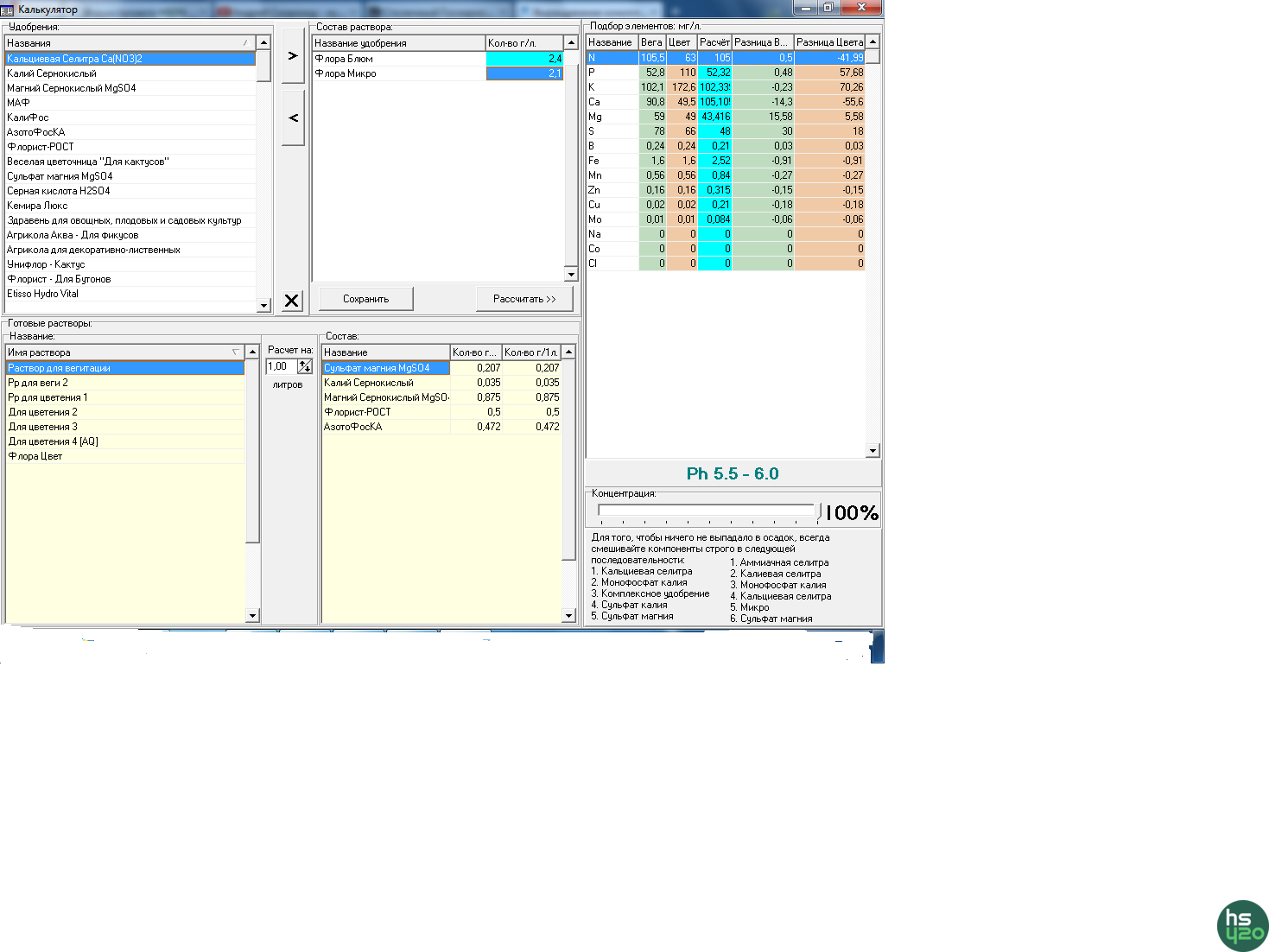Select 'Флора Микро' row in solution composition
This screenshot has width=1269, height=952.
point(346,73)
